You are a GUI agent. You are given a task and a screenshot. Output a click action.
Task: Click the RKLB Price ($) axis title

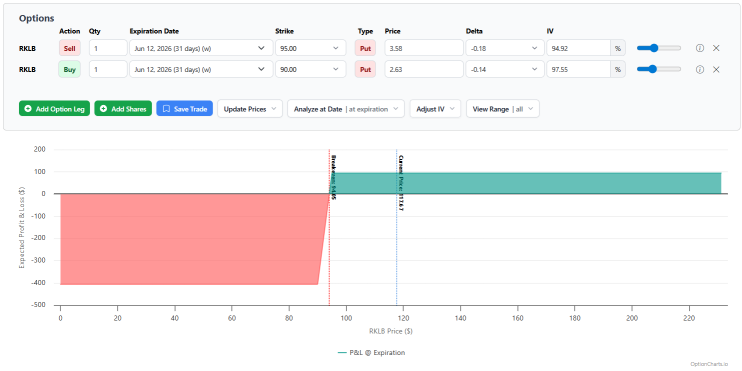tap(391, 331)
